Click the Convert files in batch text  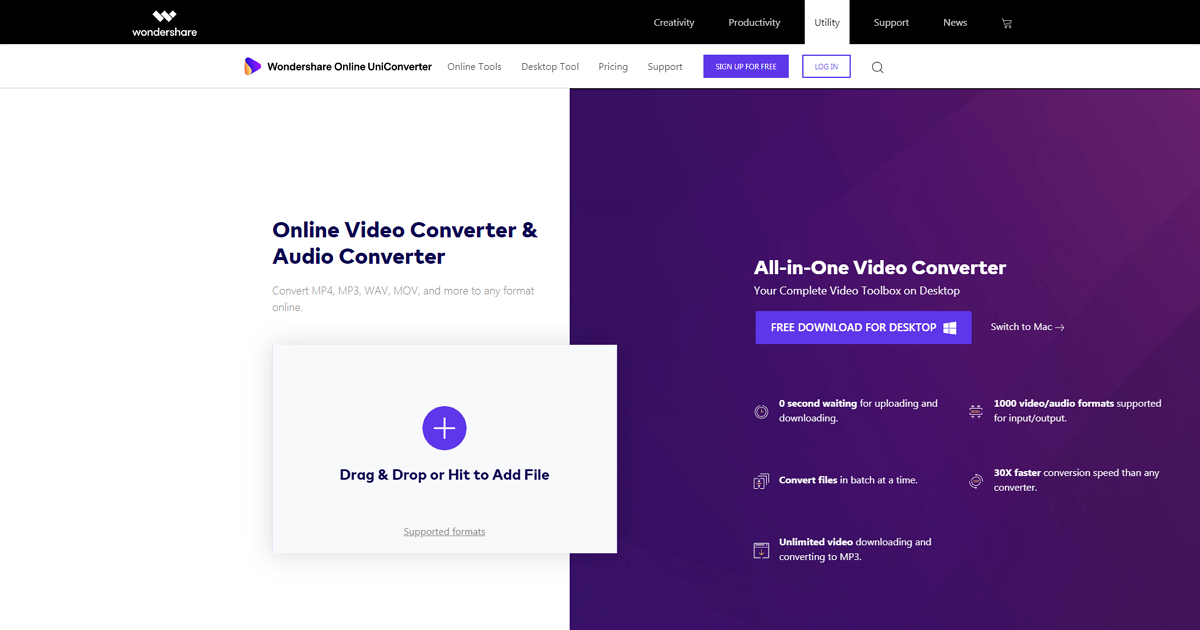pos(848,480)
